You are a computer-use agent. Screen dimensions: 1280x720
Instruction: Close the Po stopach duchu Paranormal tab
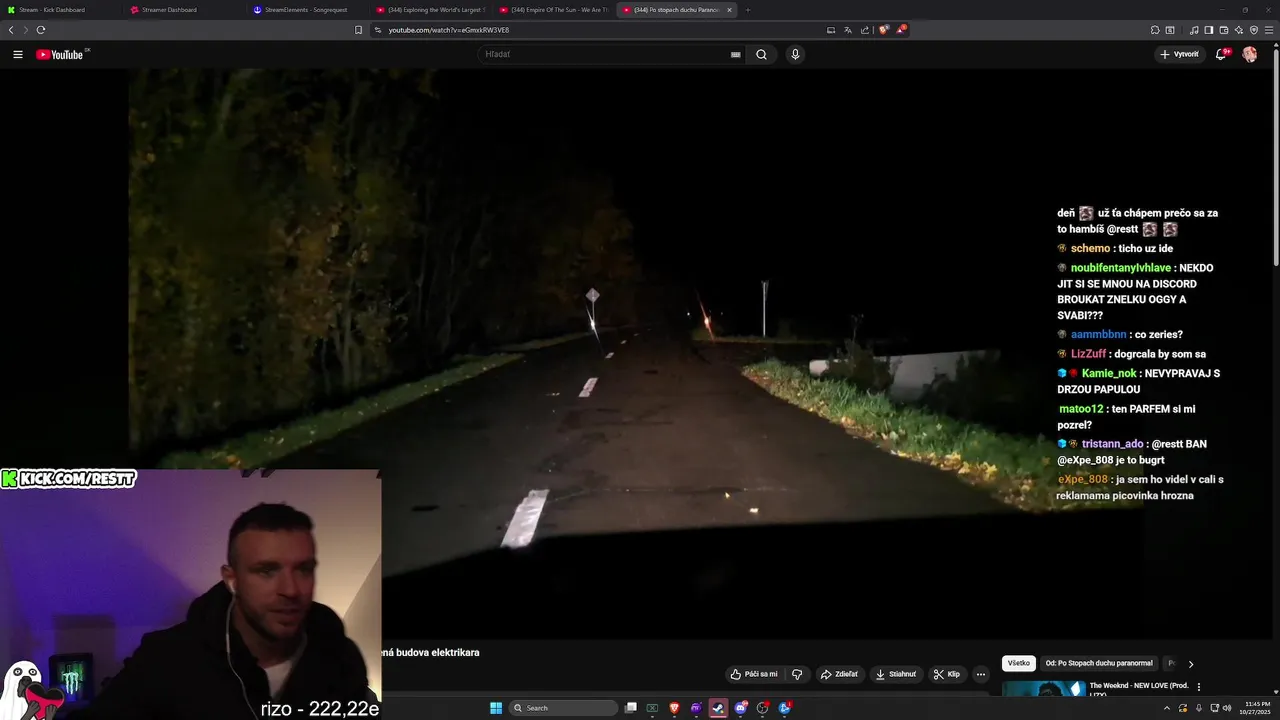(729, 10)
